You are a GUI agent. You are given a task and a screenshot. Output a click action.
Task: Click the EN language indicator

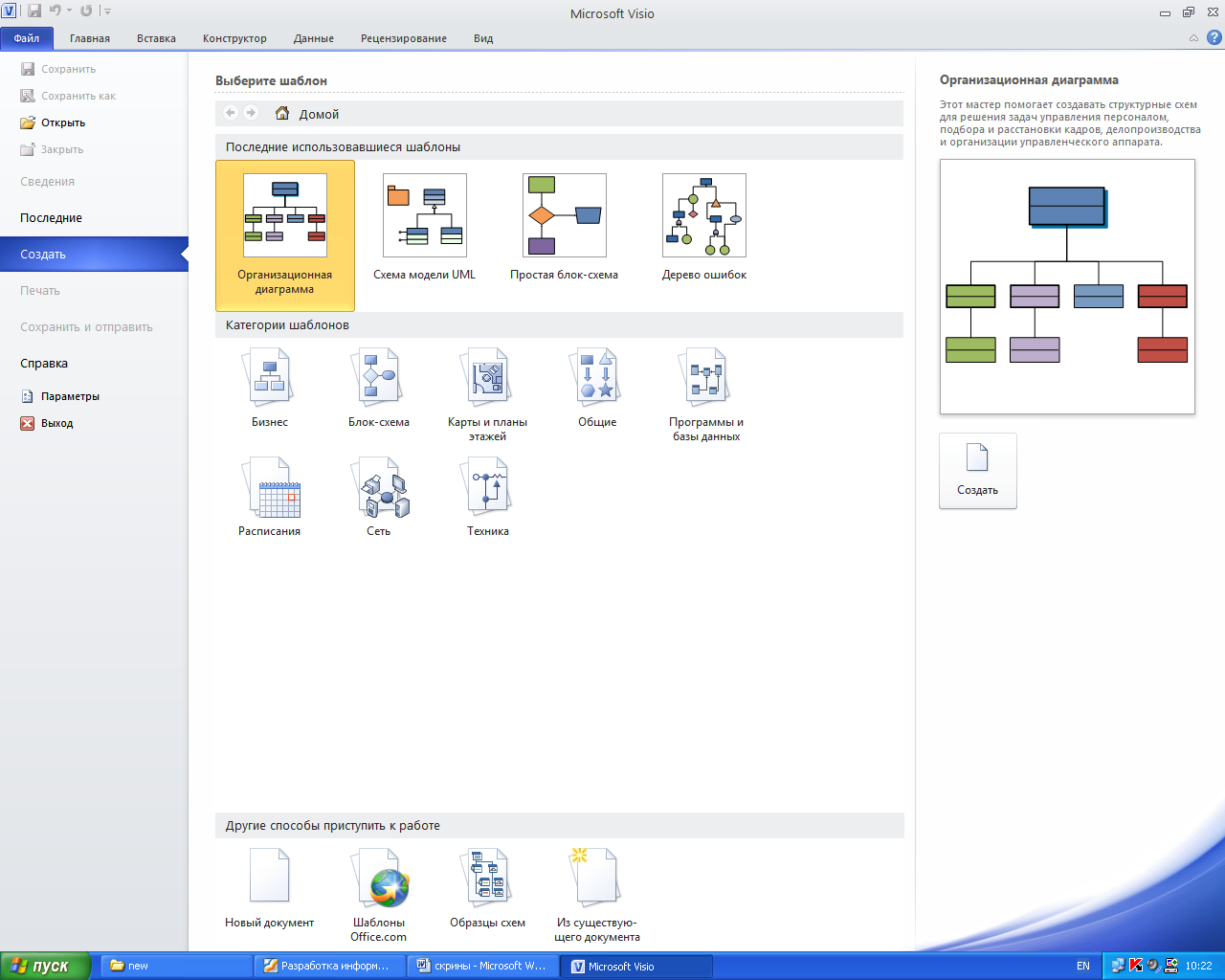pos(1083,966)
